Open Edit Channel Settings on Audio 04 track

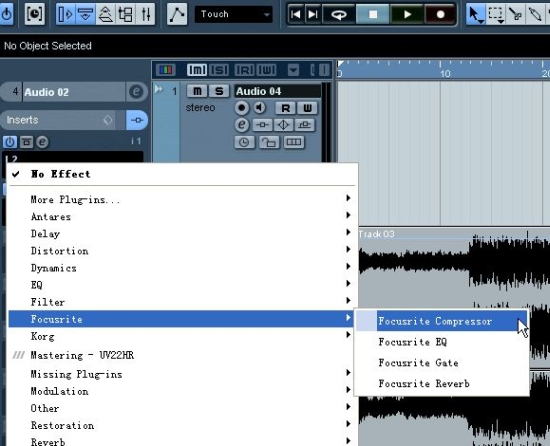point(242,125)
